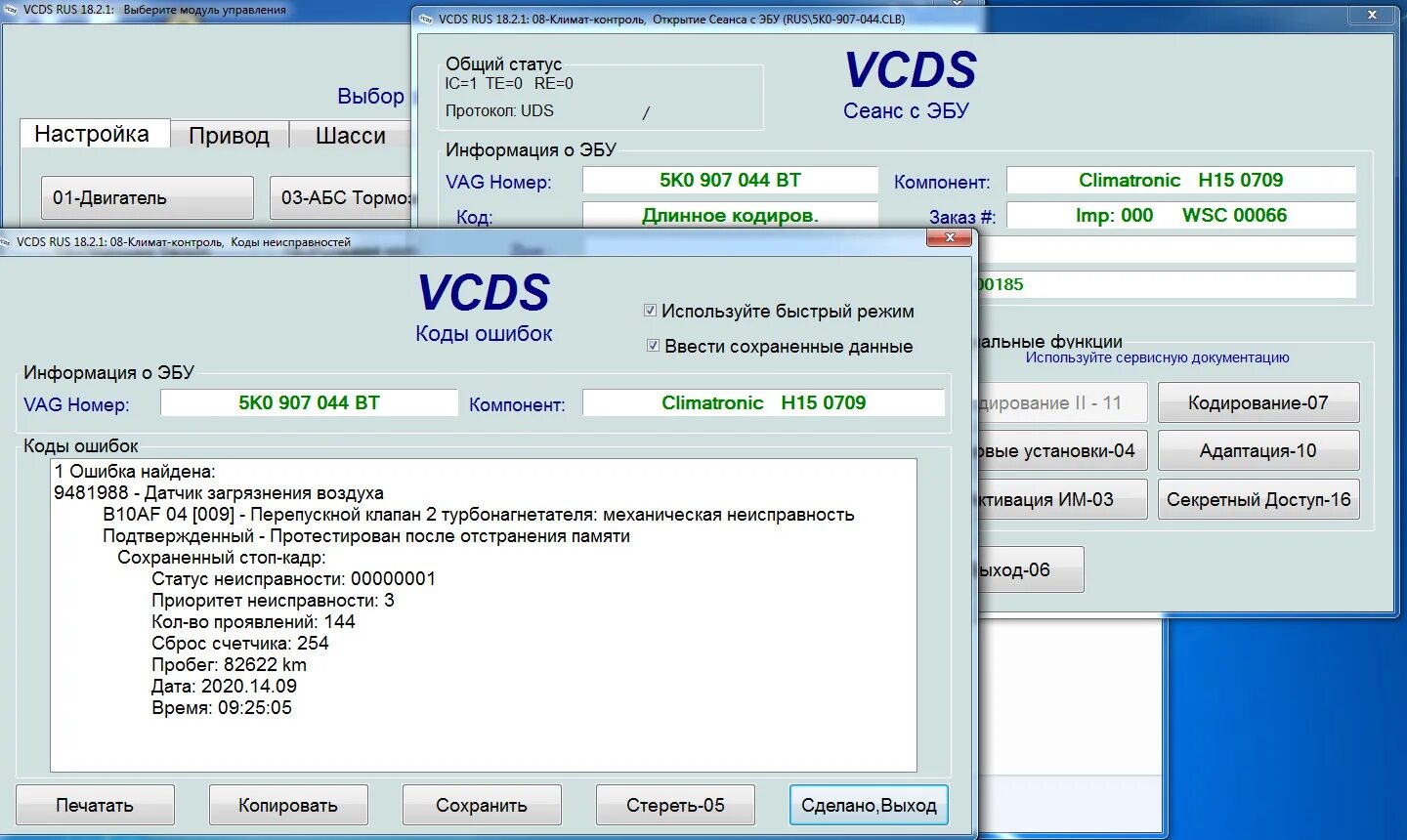Clear fault codes with Стереть-05

click(x=675, y=805)
